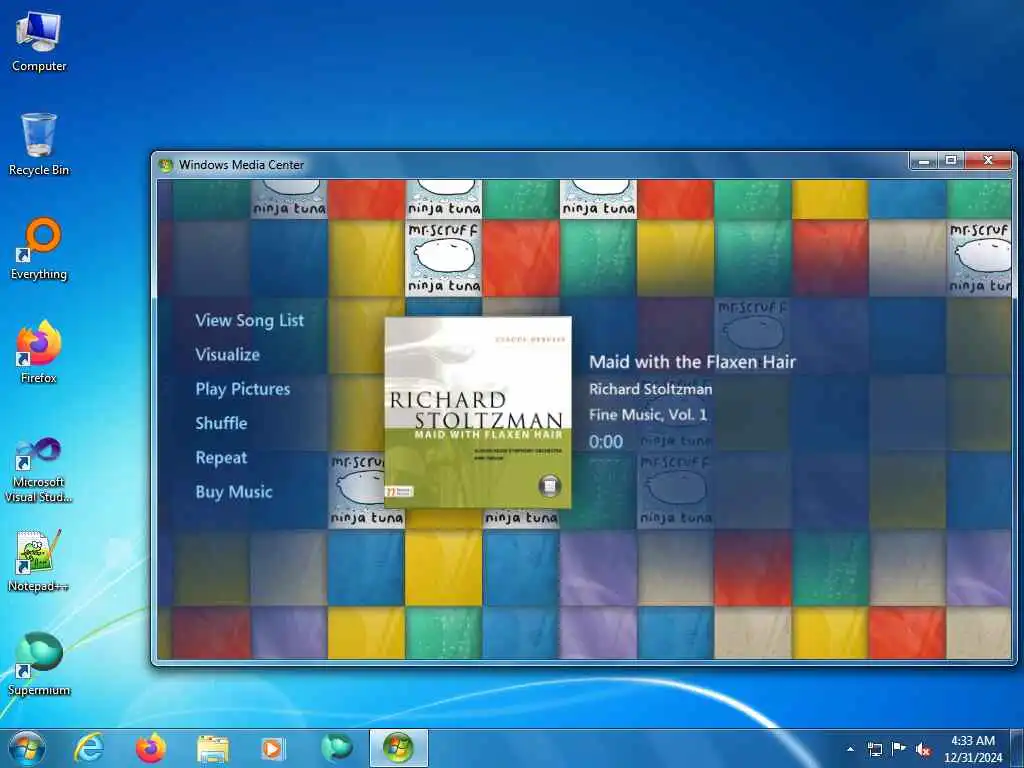Viewport: 1024px width, 768px height.
Task: Open View Song List in Media Center
Action: [x=249, y=320]
